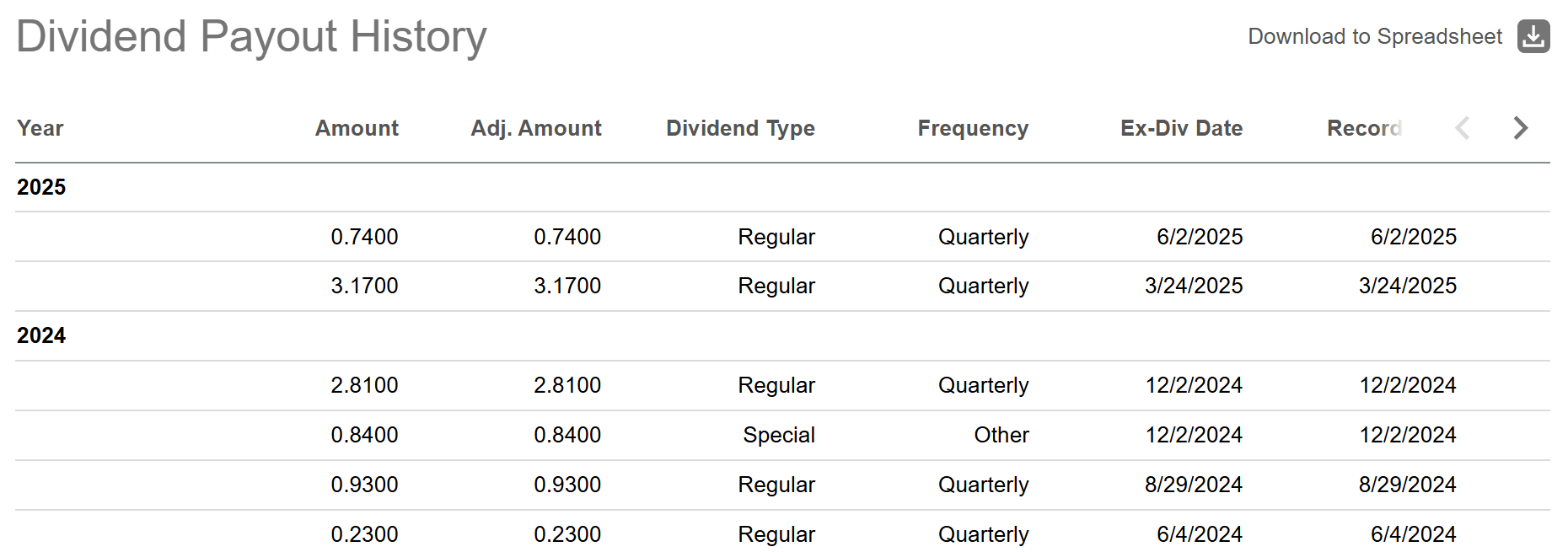Click the Dividend Type column header
The height and width of the screenshot is (552, 1568).
click(x=740, y=128)
